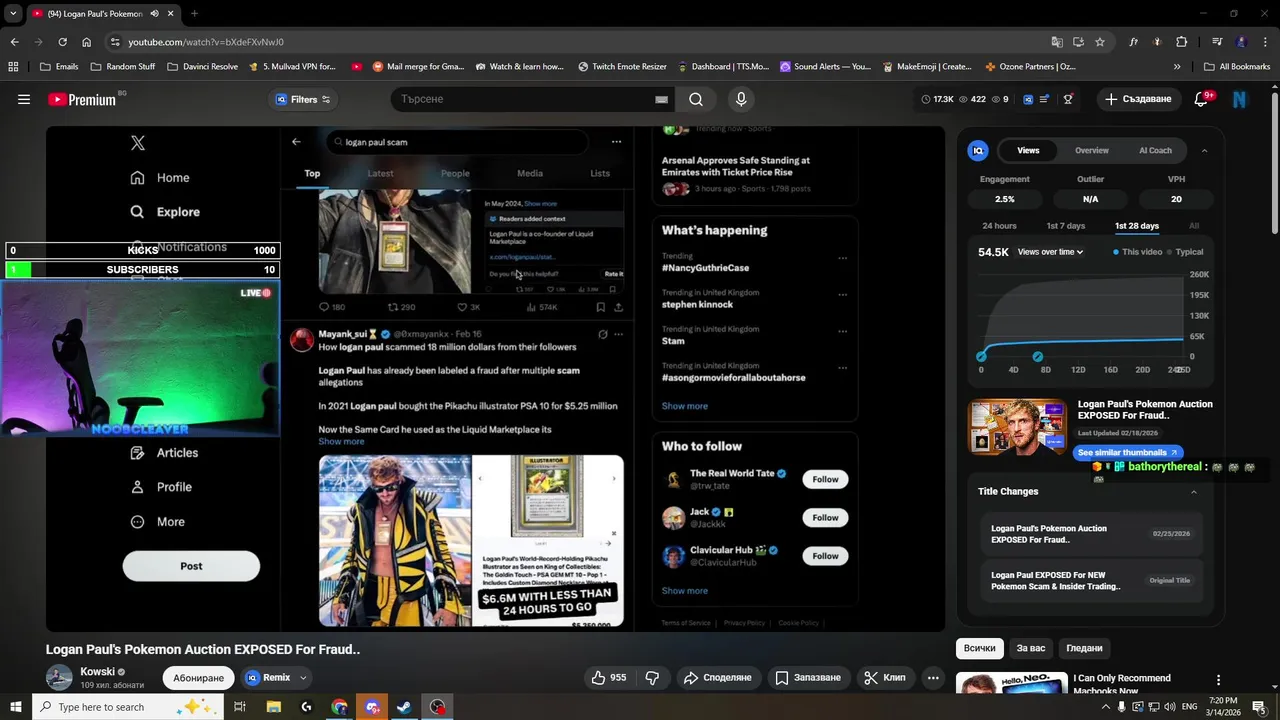
Task: Collapse the Title Changes section
Action: pos(1193,492)
